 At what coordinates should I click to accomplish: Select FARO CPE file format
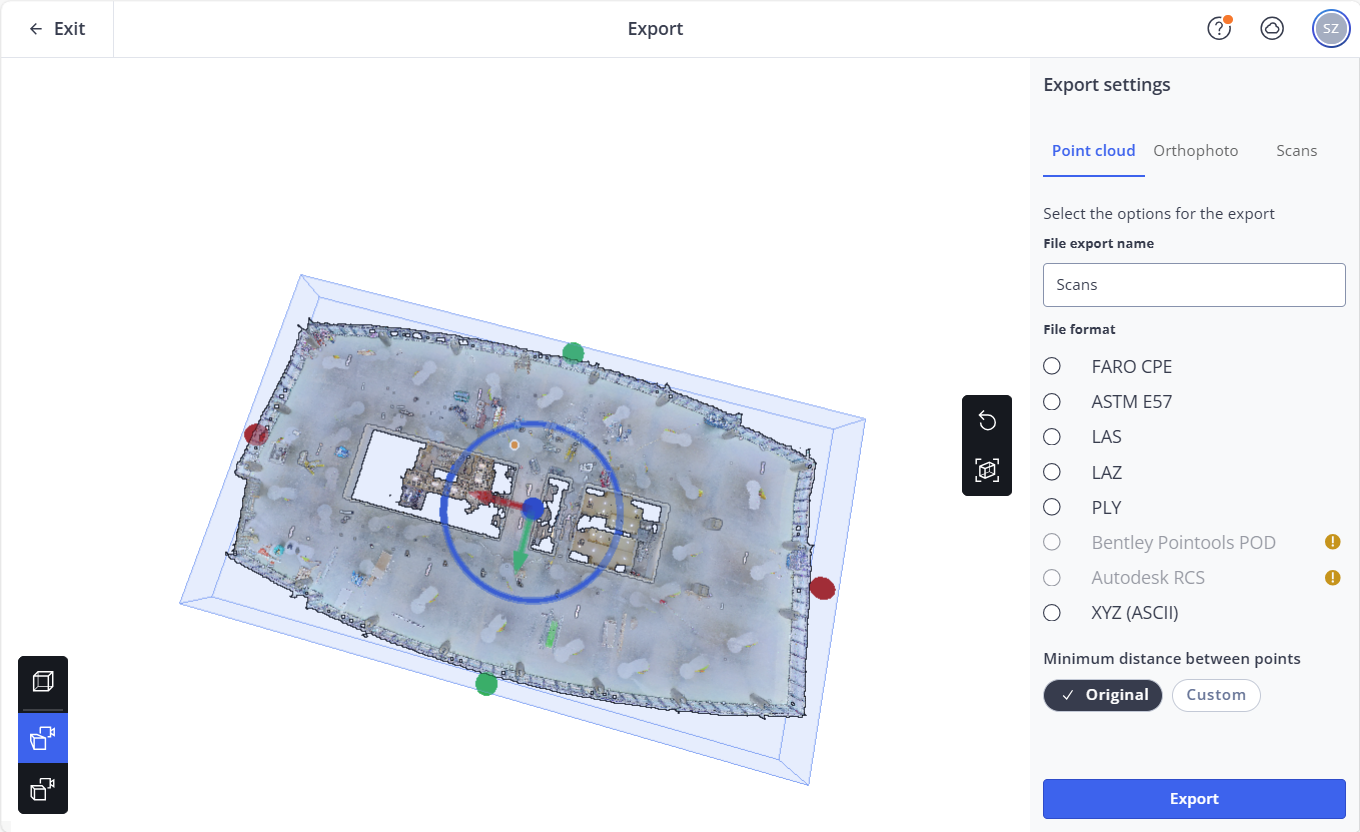pos(1052,367)
